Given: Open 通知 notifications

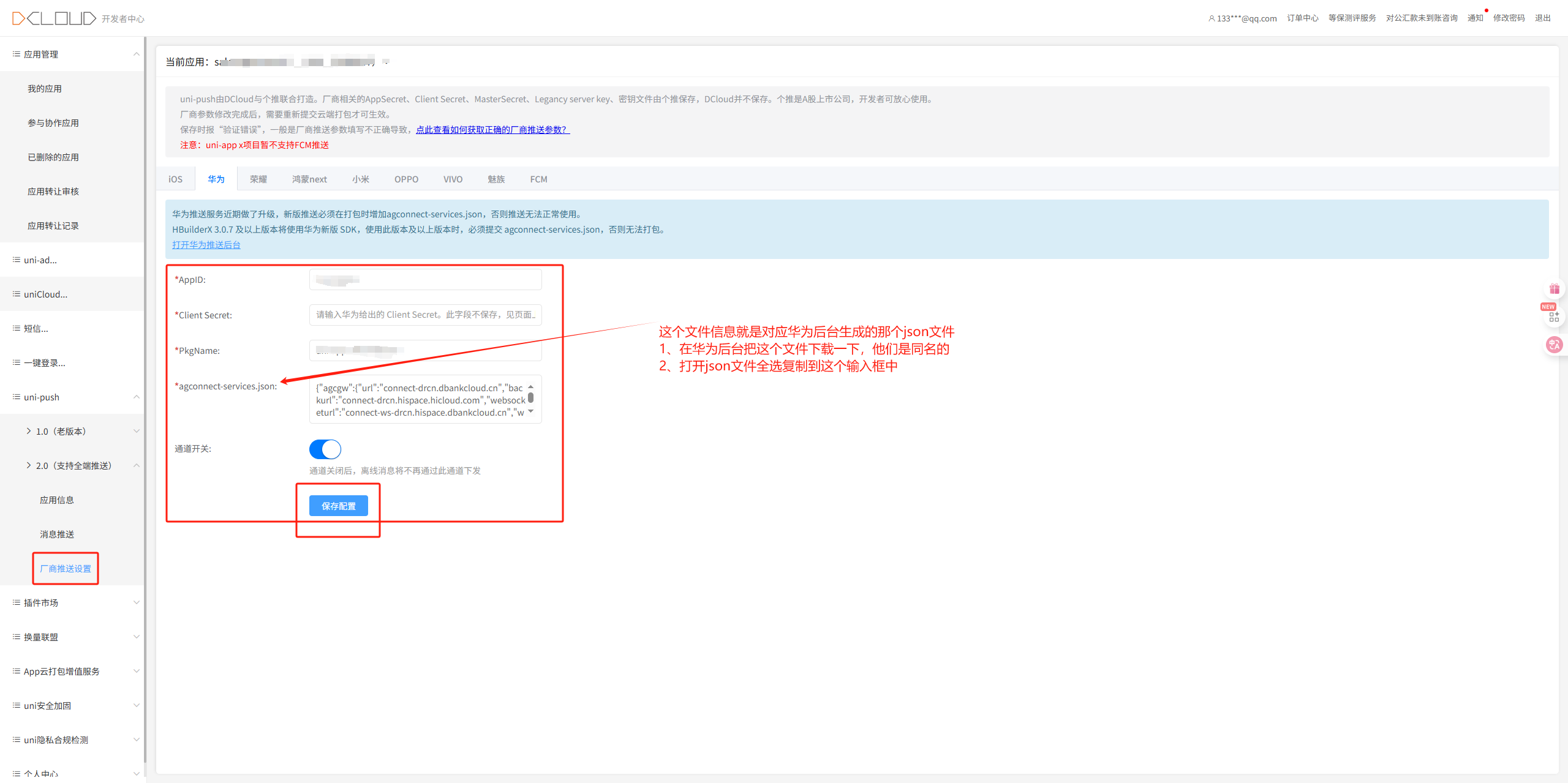Looking at the screenshot, I should 1475,18.
